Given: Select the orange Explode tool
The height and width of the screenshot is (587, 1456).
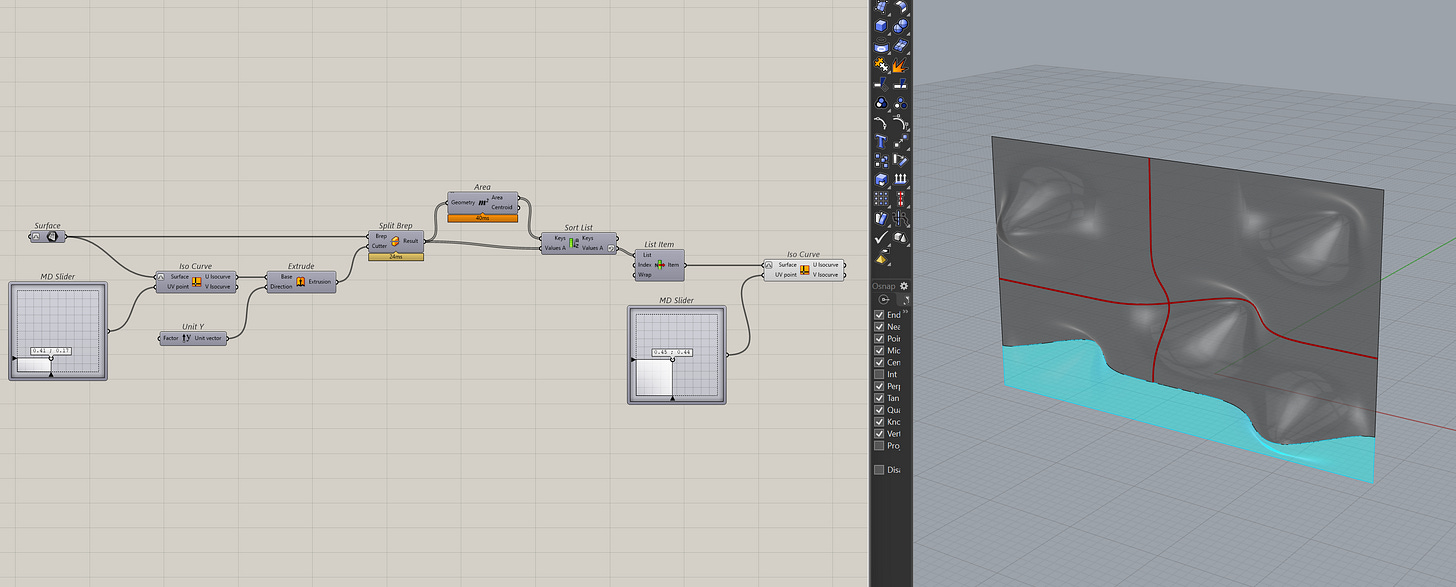Looking at the screenshot, I should pyautogui.click(x=901, y=64).
